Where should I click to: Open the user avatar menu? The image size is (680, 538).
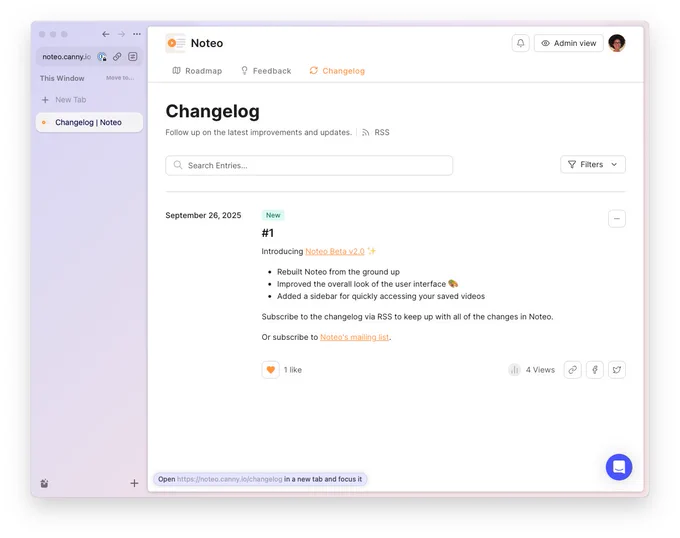point(617,43)
